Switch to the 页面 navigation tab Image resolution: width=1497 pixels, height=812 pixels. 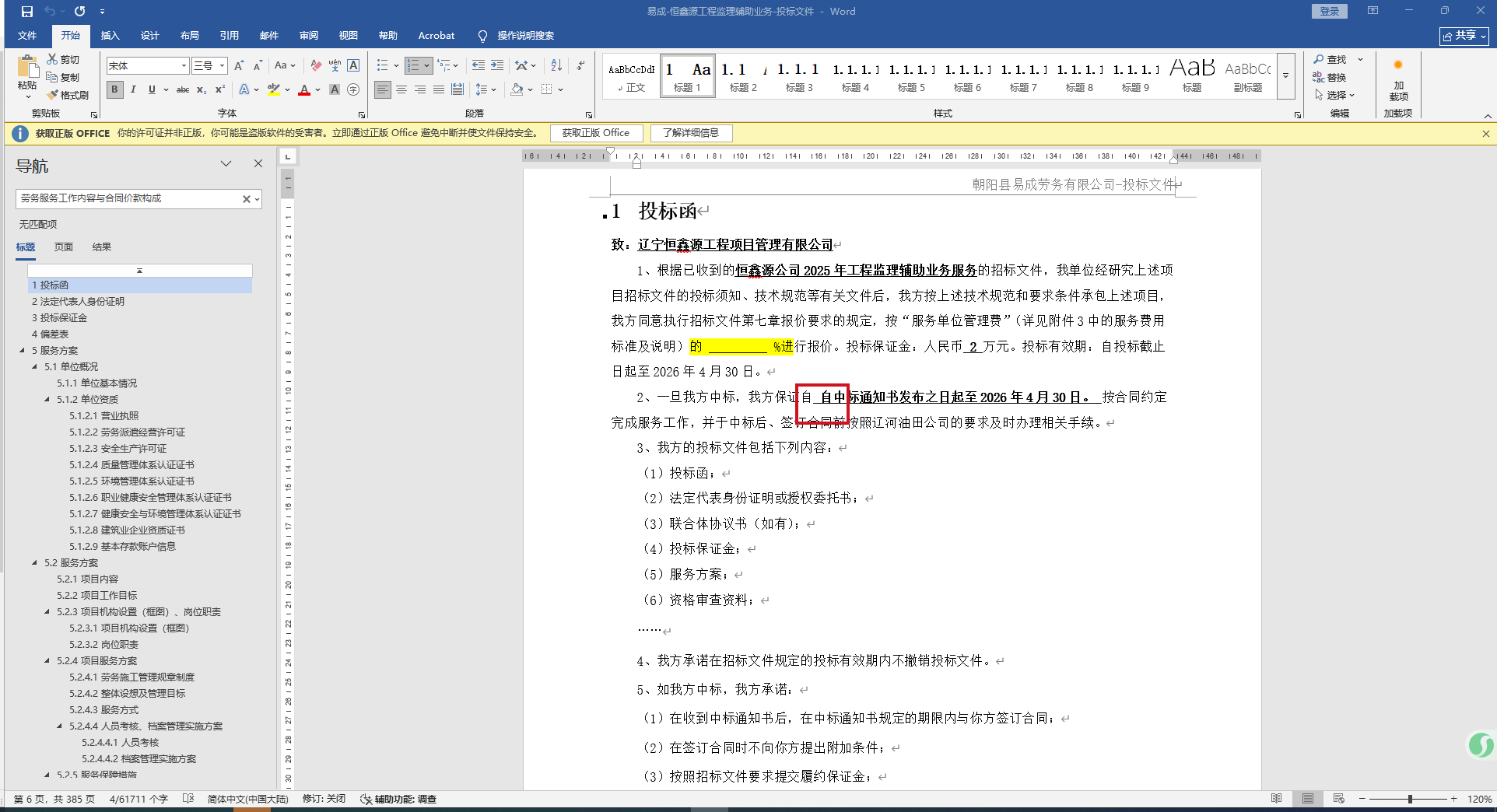click(x=64, y=247)
